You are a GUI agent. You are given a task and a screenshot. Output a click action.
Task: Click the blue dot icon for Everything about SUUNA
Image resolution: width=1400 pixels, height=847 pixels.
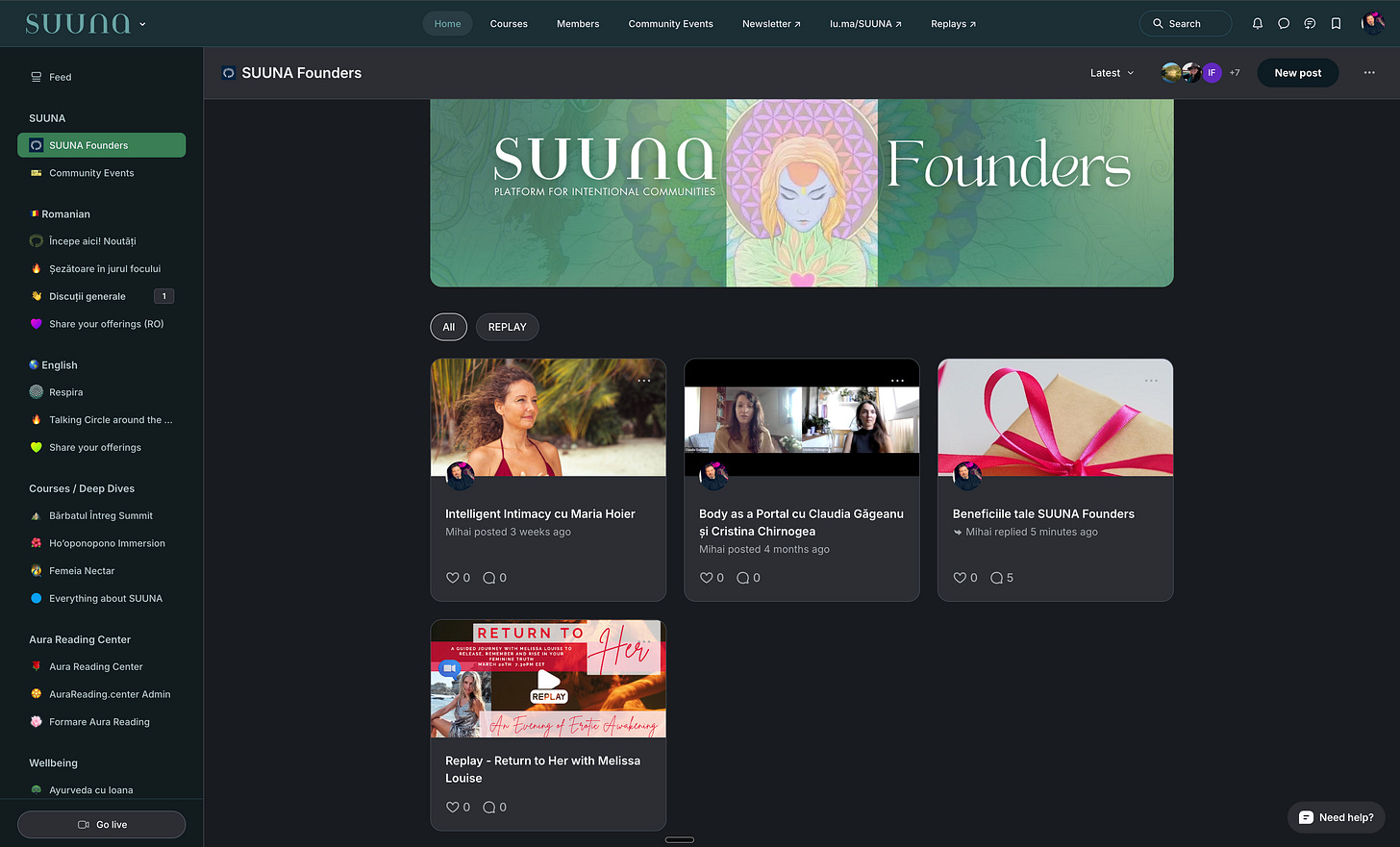[37, 598]
